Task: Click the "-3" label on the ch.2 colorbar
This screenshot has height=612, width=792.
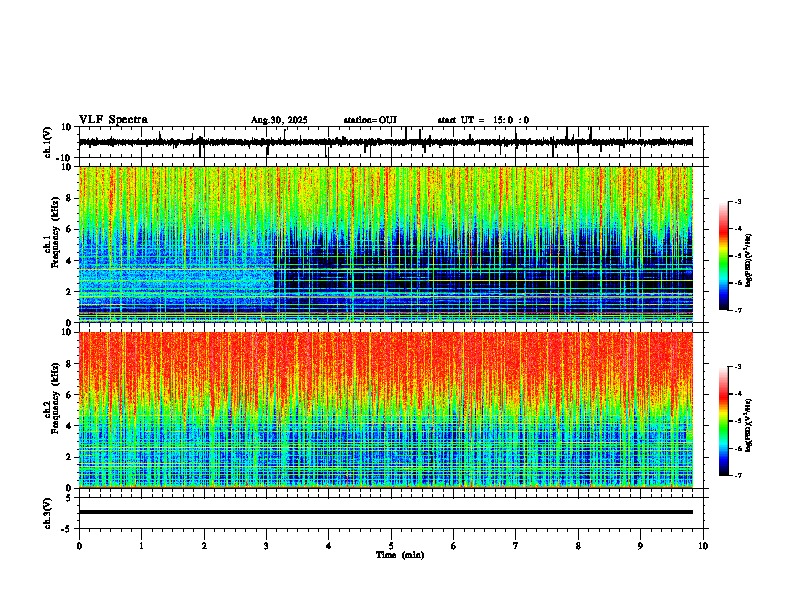Action: click(738, 367)
